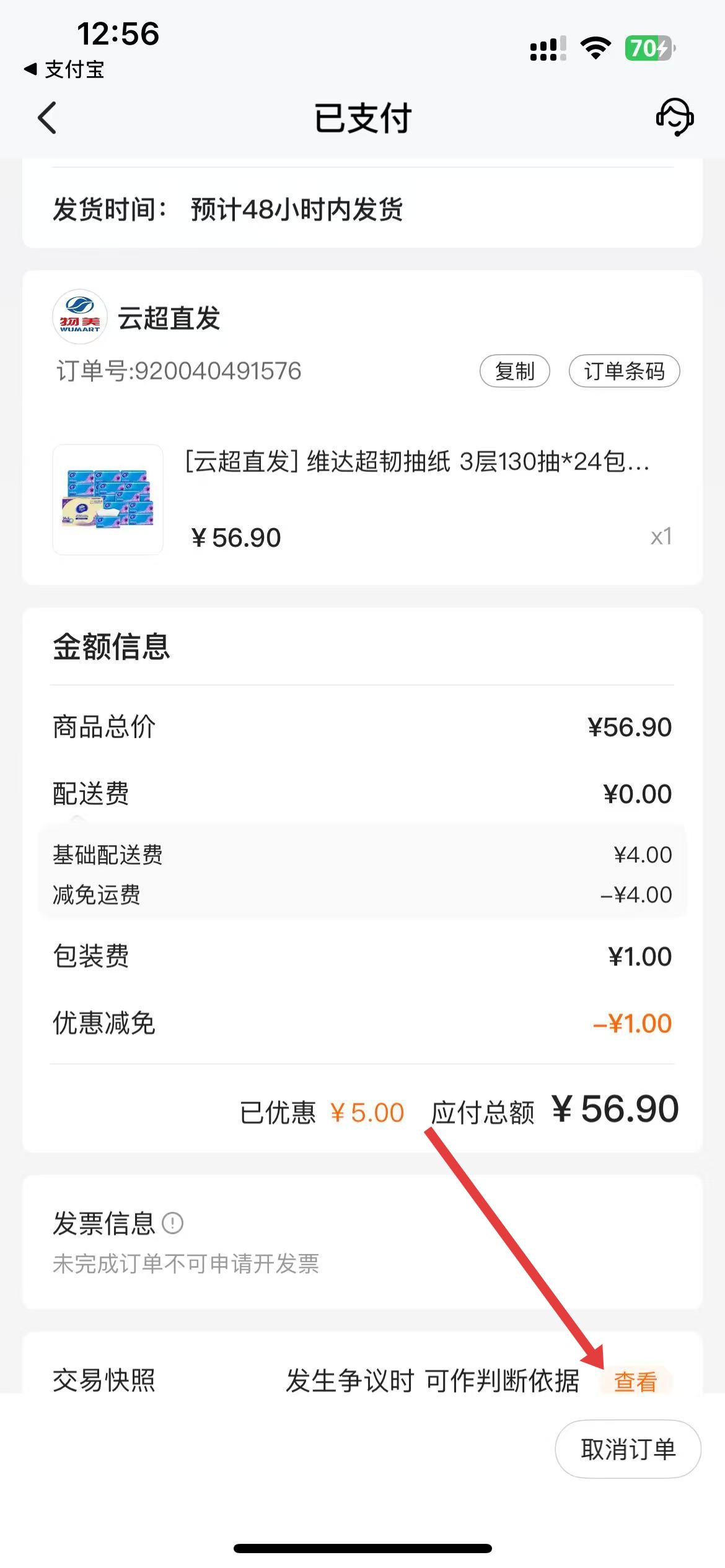Viewport: 725px width, 1568px height.
Task: Collapse the delivery fee breakdown row
Action: pyautogui.click(x=90, y=794)
